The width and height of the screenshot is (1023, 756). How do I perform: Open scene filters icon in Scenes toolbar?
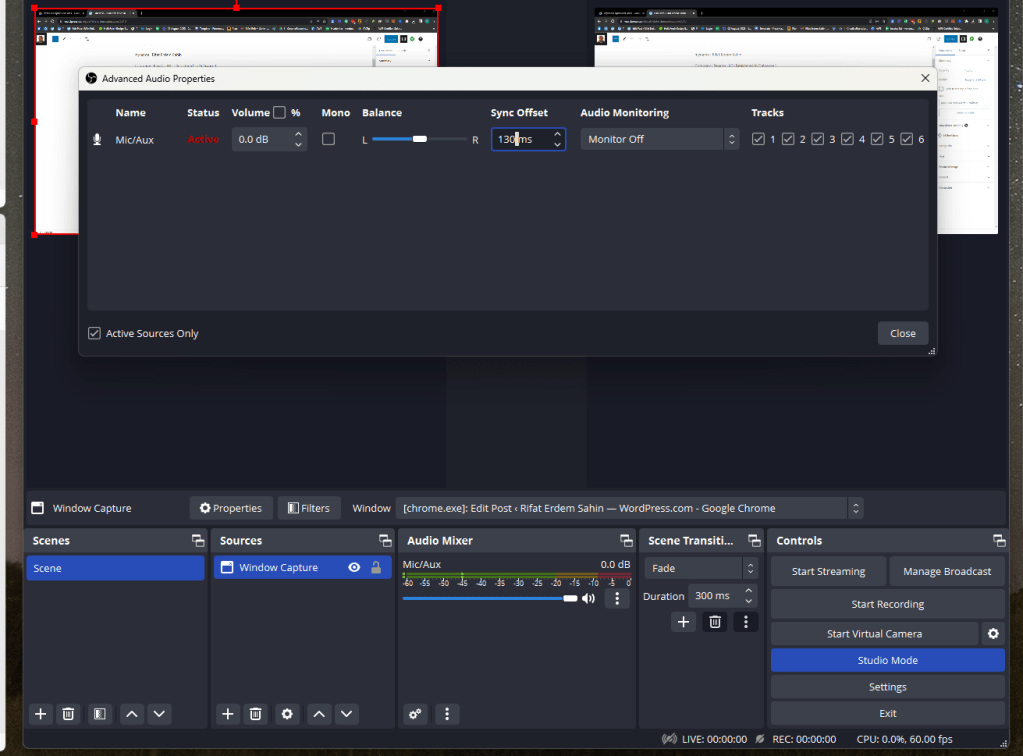[99, 714]
